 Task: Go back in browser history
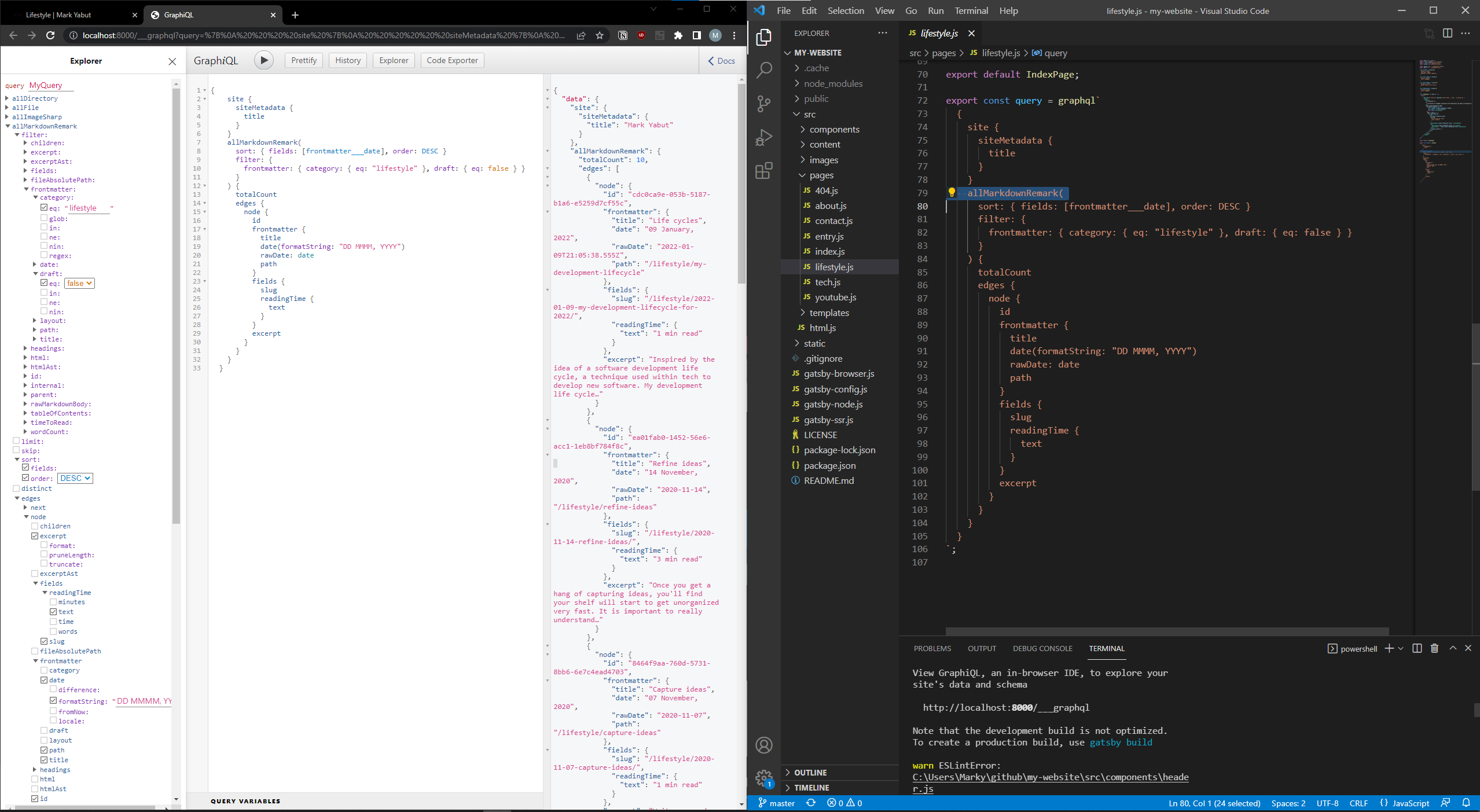click(x=13, y=35)
